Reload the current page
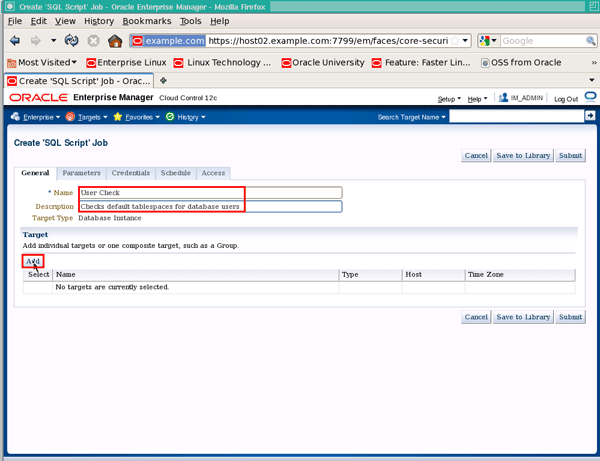600x461 pixels. pos(71,41)
